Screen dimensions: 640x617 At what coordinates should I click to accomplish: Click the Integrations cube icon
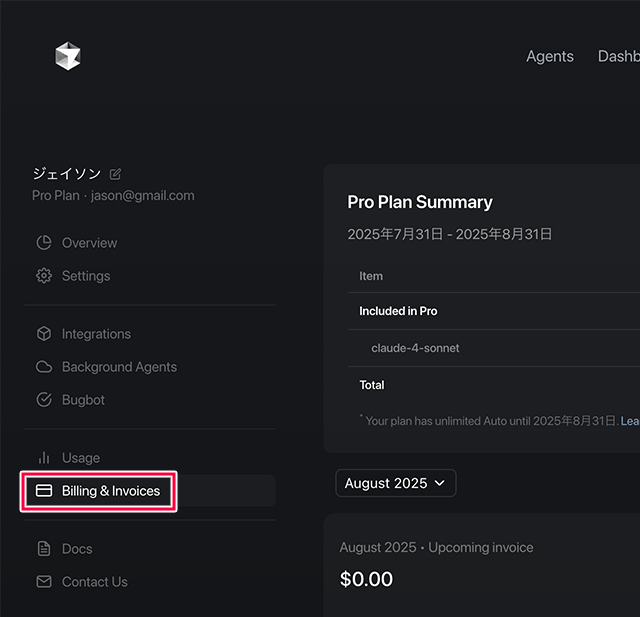[x=44, y=334]
